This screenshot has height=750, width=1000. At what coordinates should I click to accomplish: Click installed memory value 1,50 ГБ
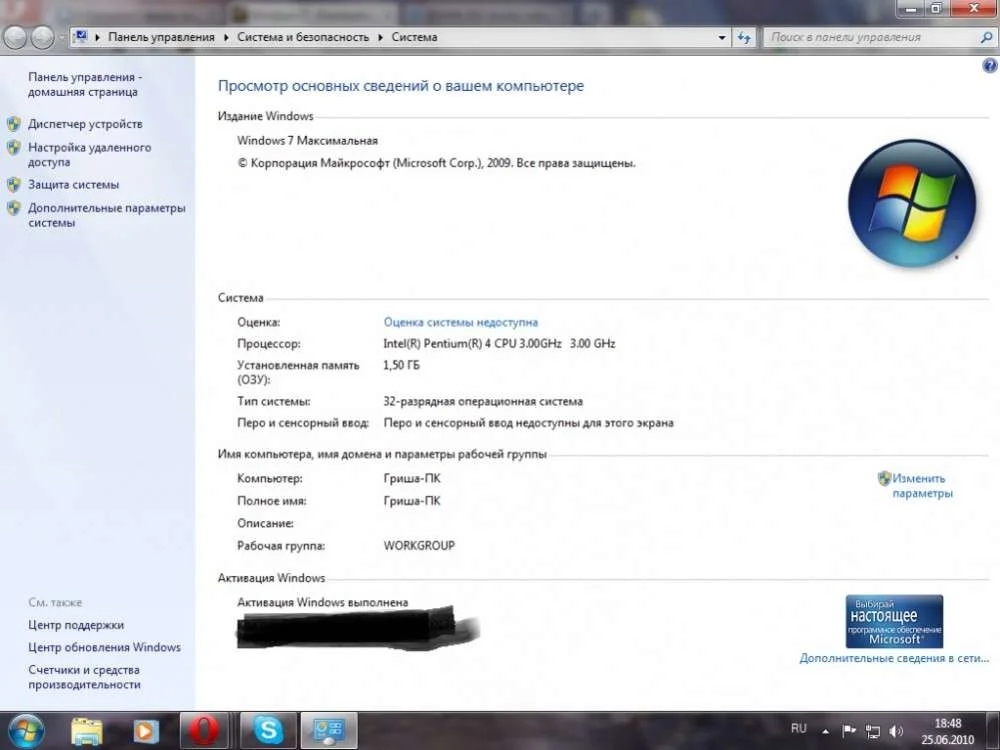tap(401, 365)
